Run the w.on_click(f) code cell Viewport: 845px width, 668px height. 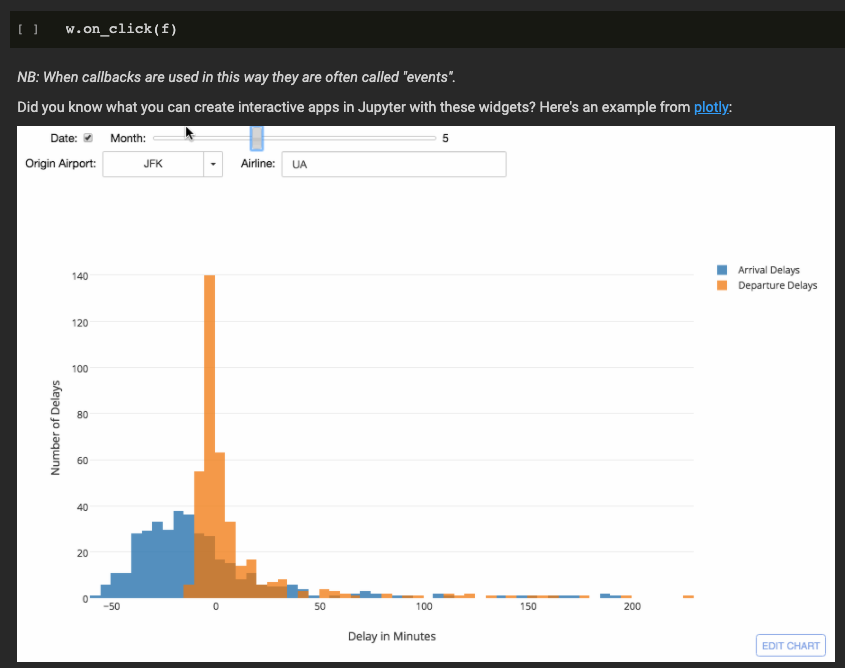28,29
